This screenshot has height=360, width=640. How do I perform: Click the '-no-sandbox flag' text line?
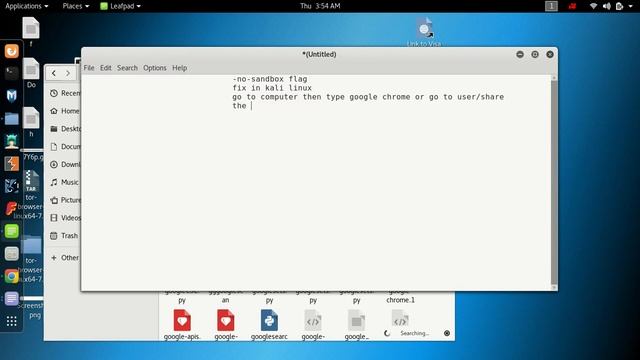(x=270, y=79)
